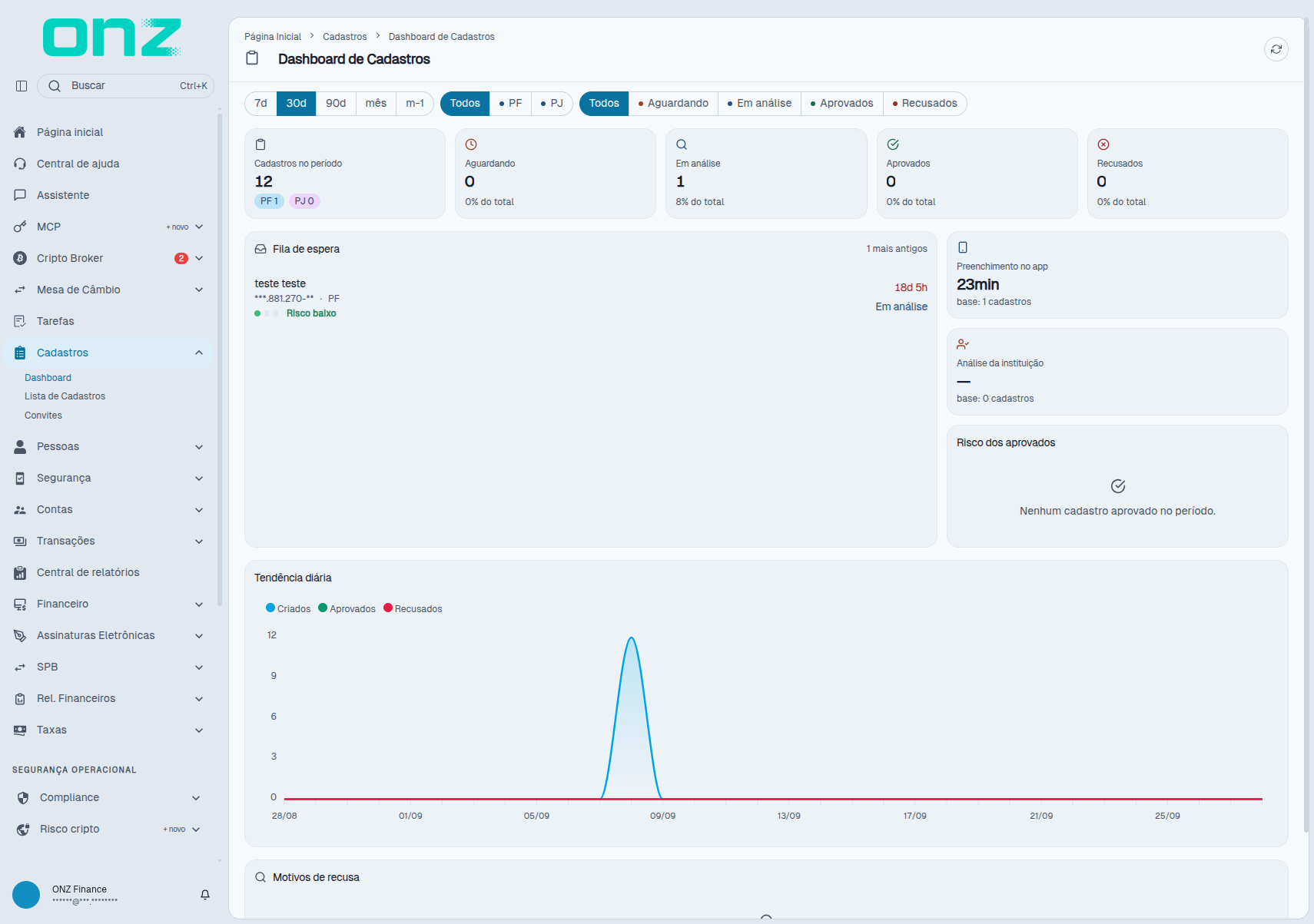Open the Assistente chat icon
This screenshot has height=924, width=1314.
pyautogui.click(x=20, y=195)
